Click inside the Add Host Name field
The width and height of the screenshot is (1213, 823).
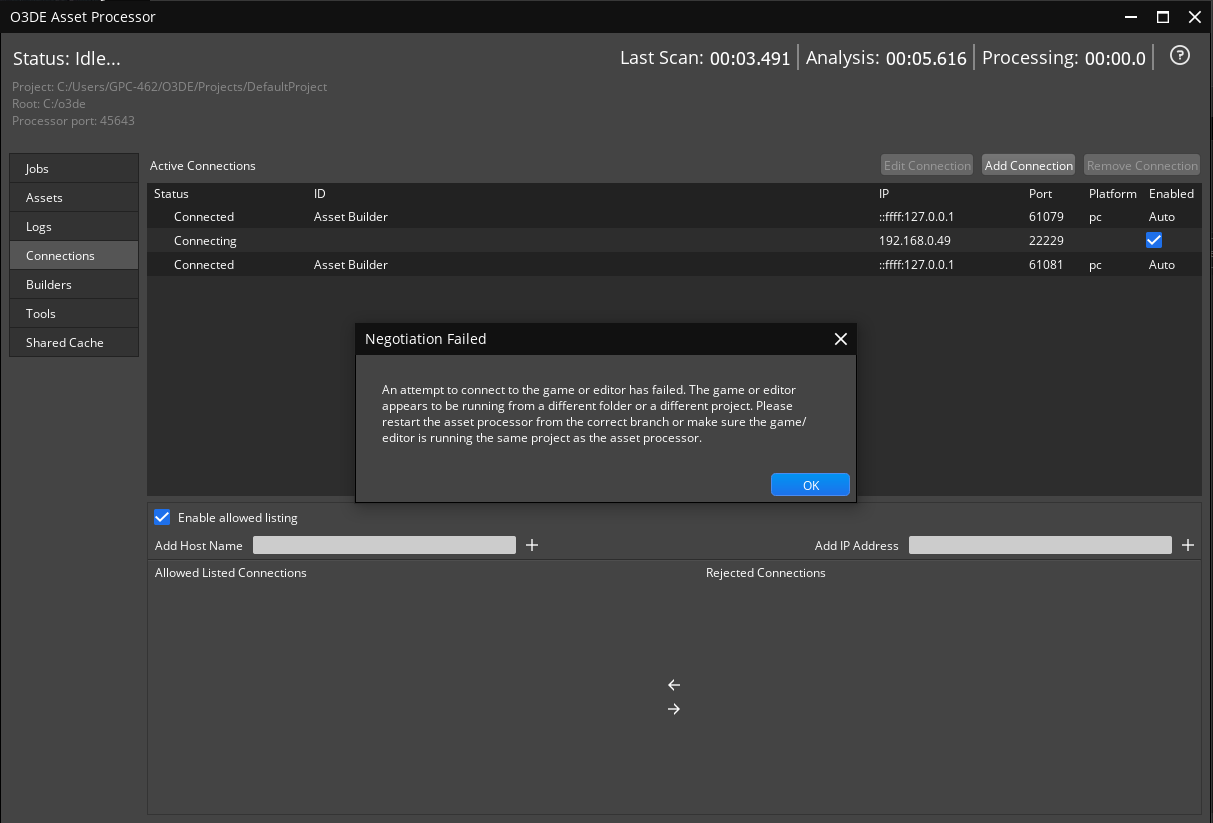pos(383,545)
